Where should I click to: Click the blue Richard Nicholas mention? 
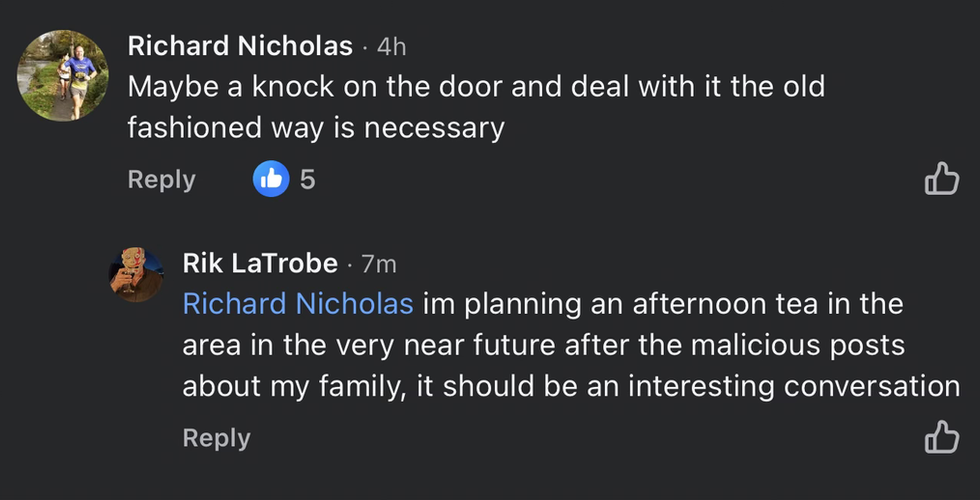[298, 303]
